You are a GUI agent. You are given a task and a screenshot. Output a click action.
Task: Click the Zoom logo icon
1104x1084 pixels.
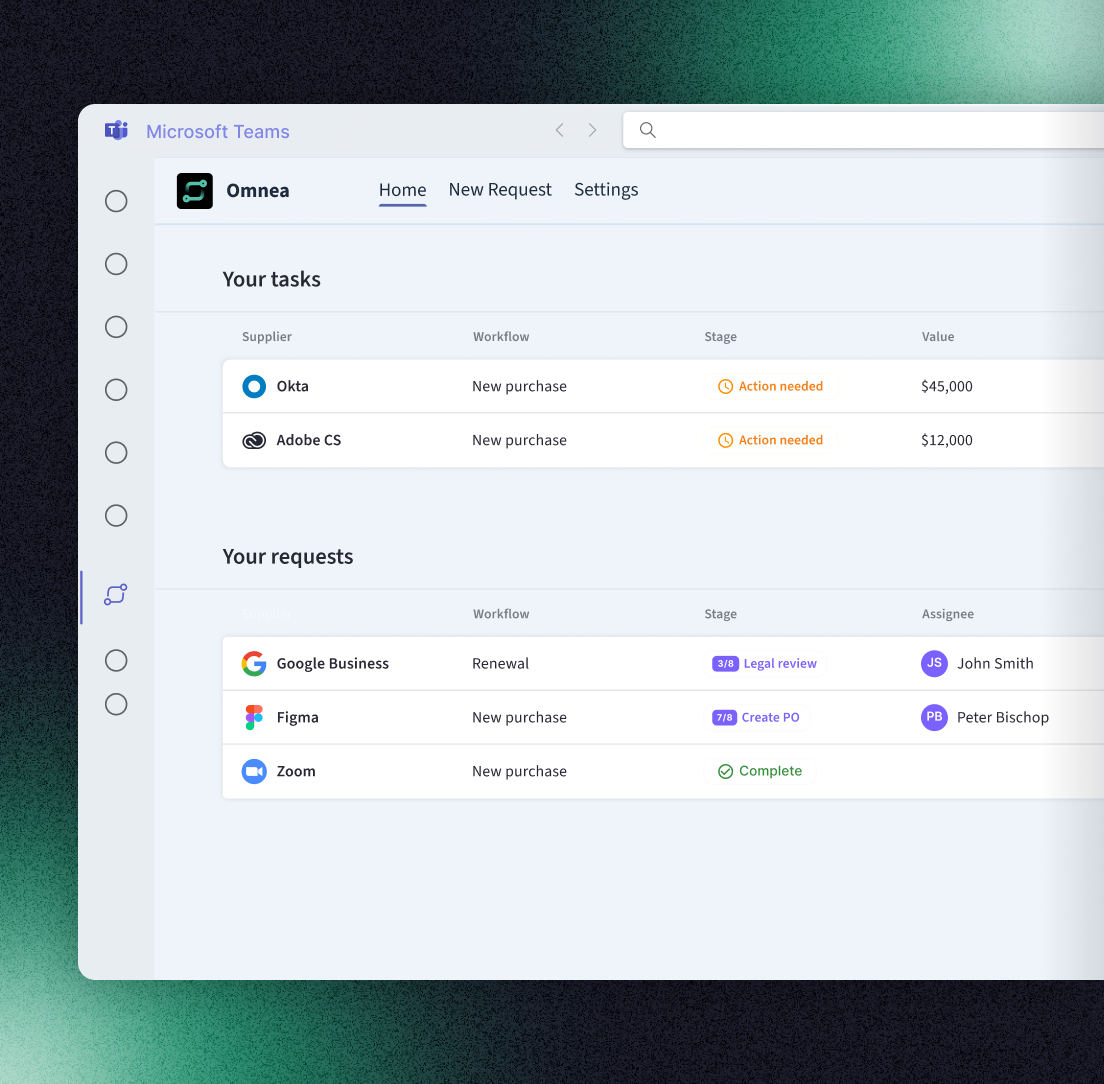(254, 771)
